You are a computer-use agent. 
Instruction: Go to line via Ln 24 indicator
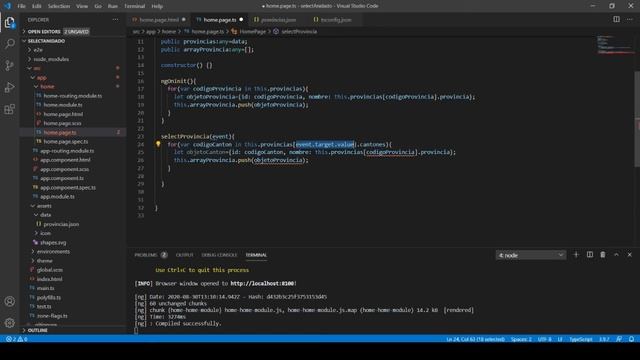(476, 339)
